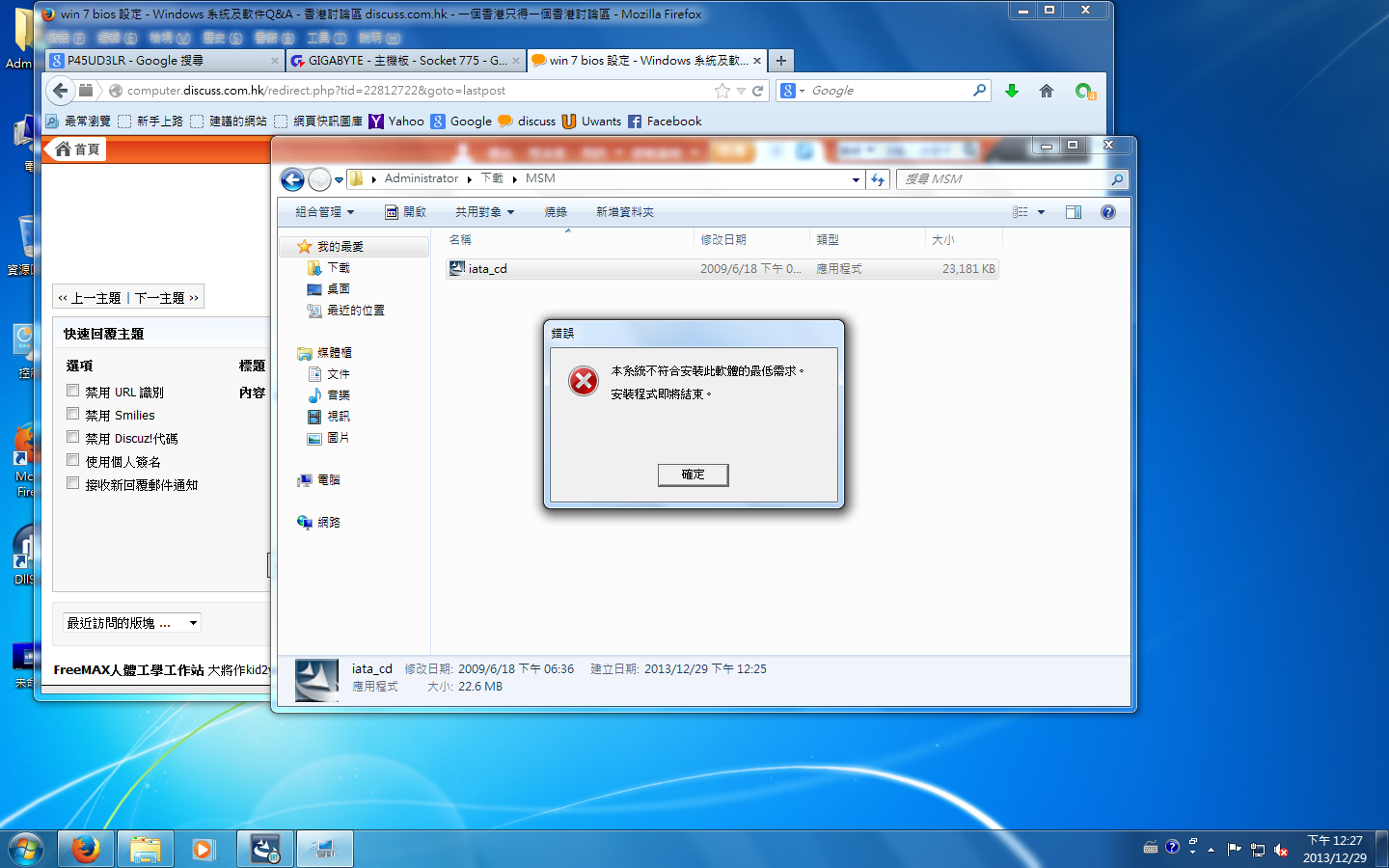Open the 組合管理 dropdown menu
Image resolution: width=1389 pixels, height=868 pixels.
click(x=325, y=212)
